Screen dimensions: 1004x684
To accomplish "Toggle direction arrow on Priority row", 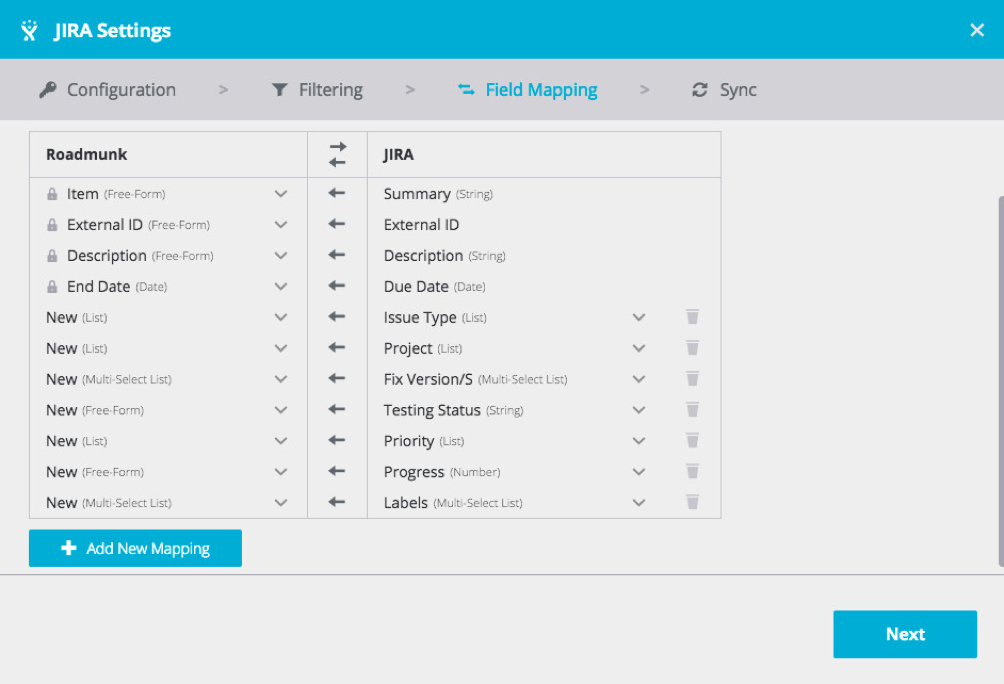I will [x=337, y=441].
